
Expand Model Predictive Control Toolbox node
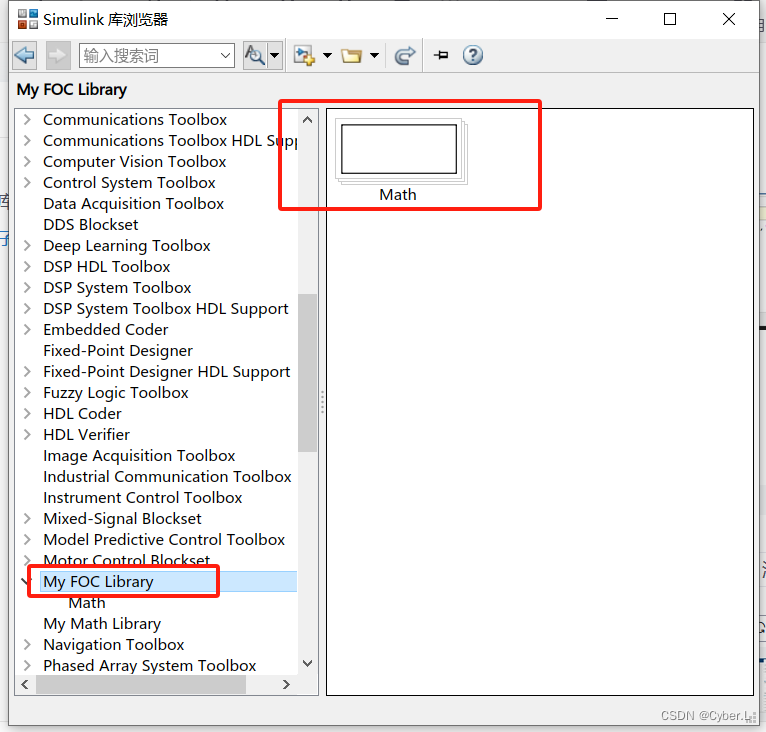click(27, 539)
